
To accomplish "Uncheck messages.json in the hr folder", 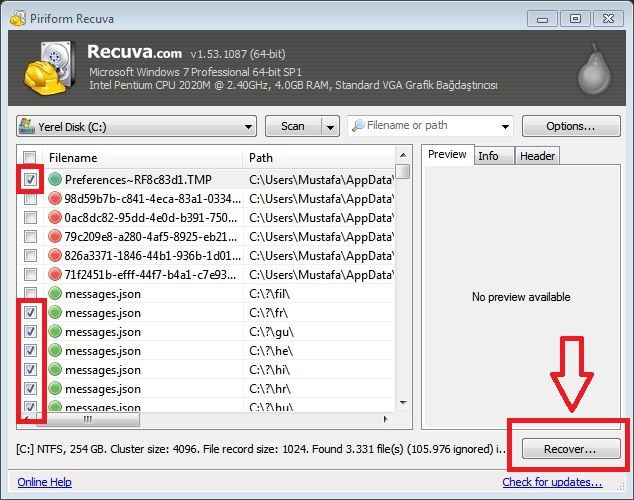I will coord(30,388).
